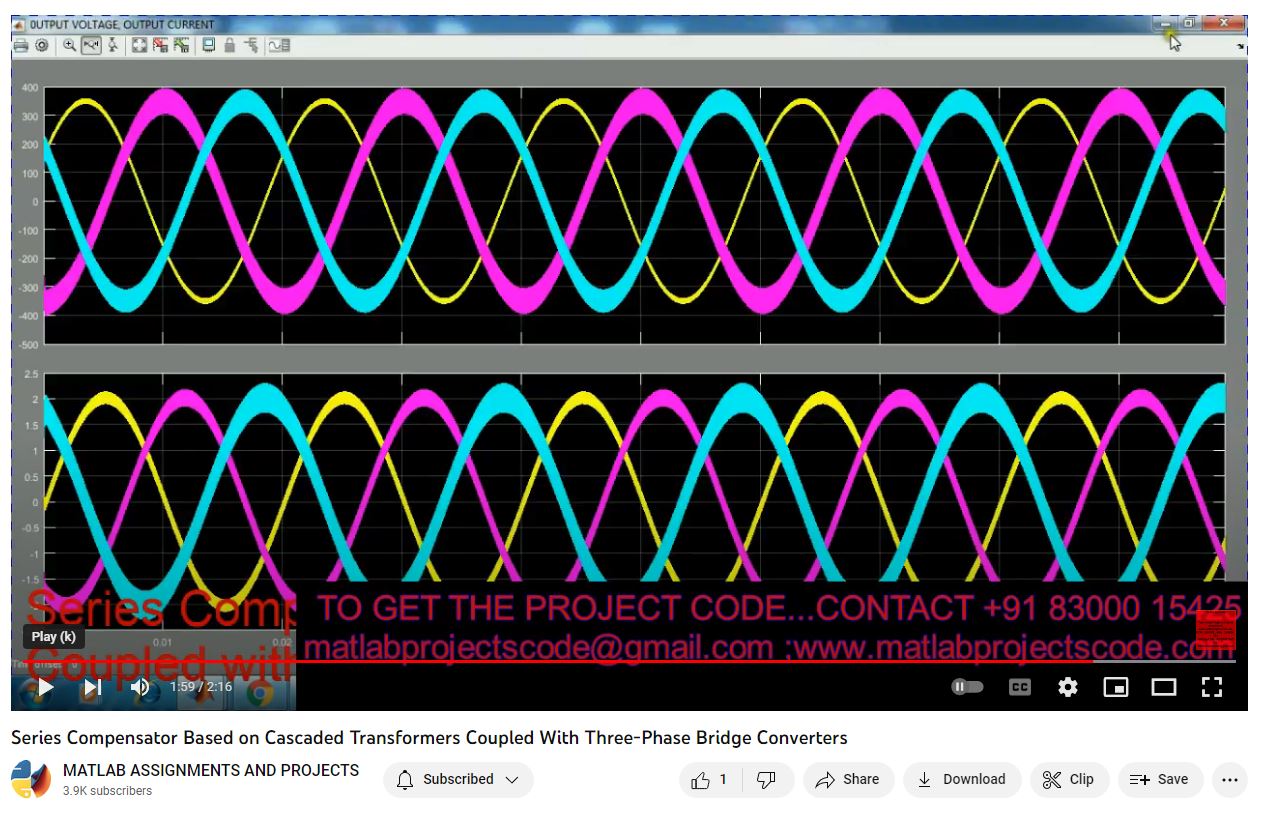Download the video
The width and height of the screenshot is (1262, 814).
tap(961, 780)
